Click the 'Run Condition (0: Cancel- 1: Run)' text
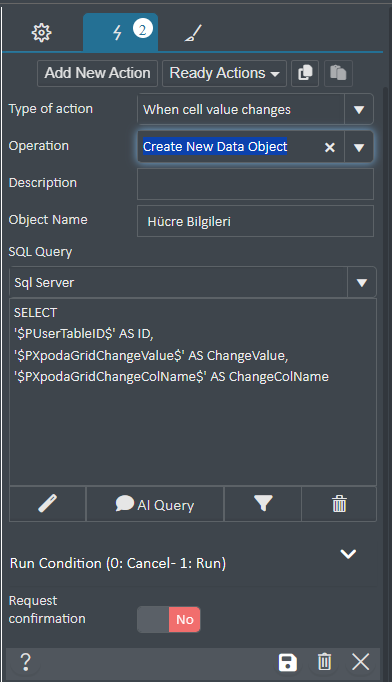Screen dimensions: 392x682 (118, 563)
